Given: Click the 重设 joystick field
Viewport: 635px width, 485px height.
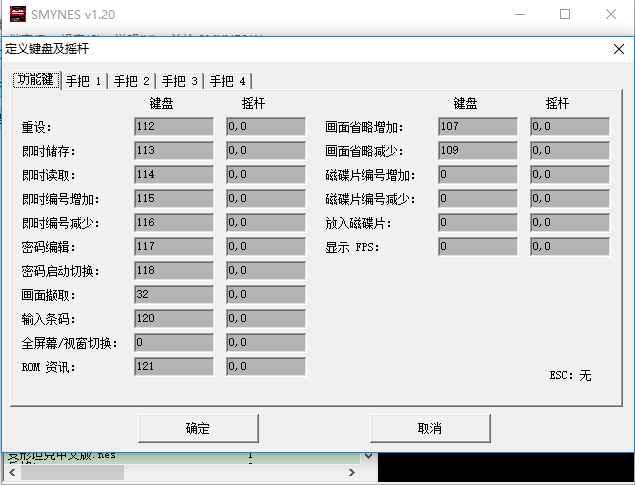Looking at the screenshot, I should coord(266,127).
